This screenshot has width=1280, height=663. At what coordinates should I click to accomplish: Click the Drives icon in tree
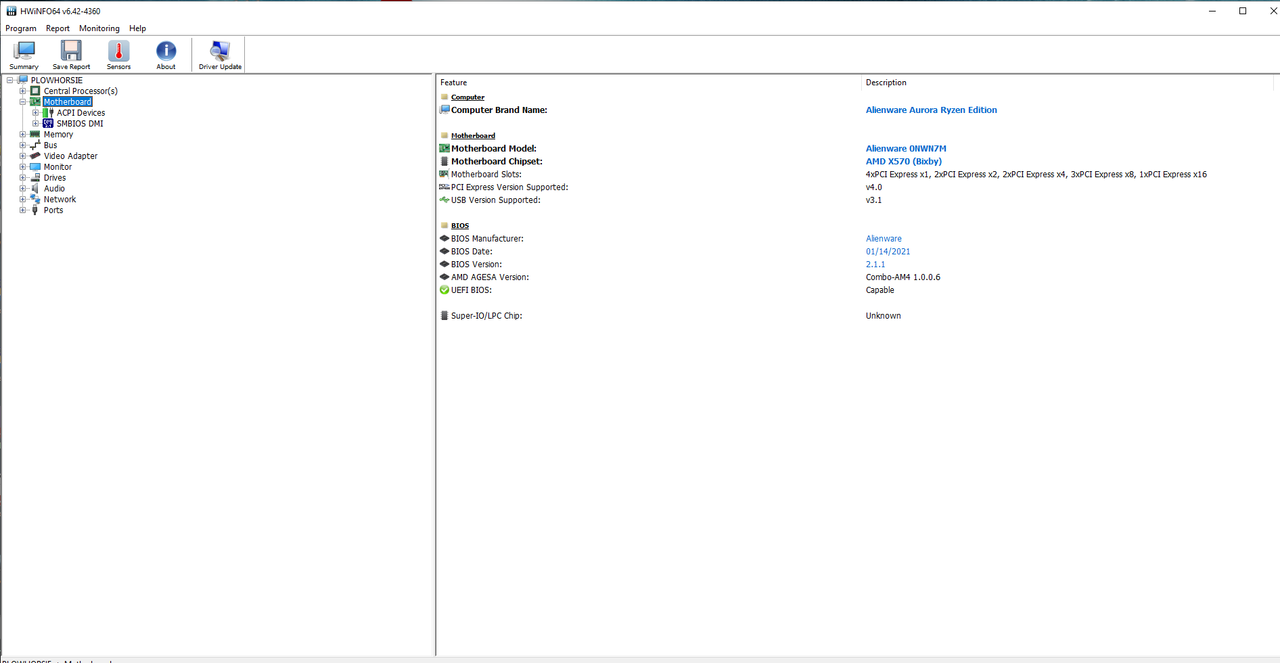point(35,178)
